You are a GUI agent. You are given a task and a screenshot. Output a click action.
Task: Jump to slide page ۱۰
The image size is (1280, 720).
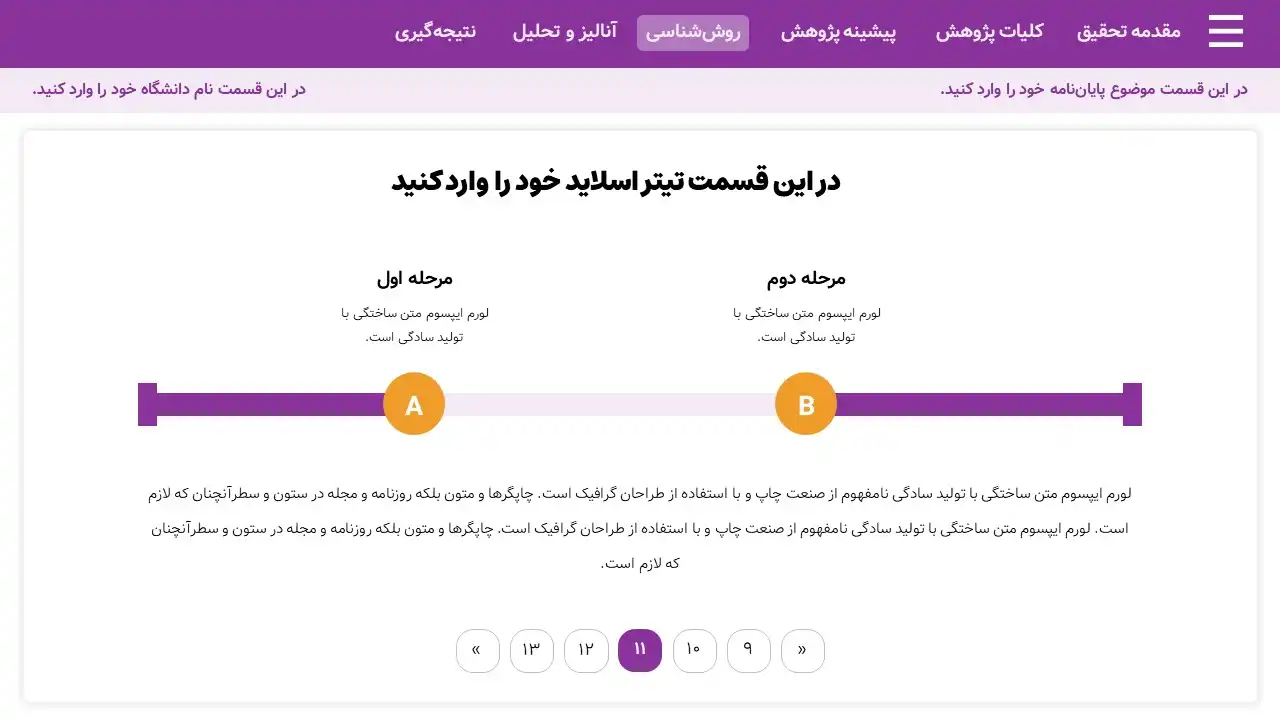click(x=695, y=651)
